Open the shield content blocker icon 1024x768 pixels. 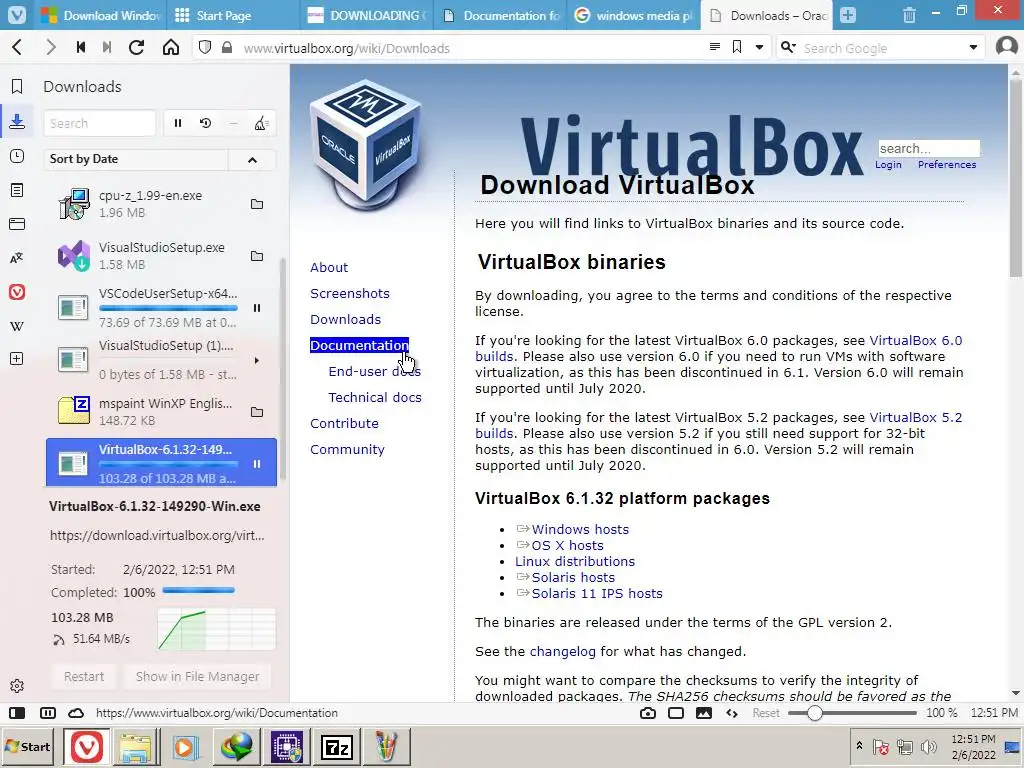205,47
